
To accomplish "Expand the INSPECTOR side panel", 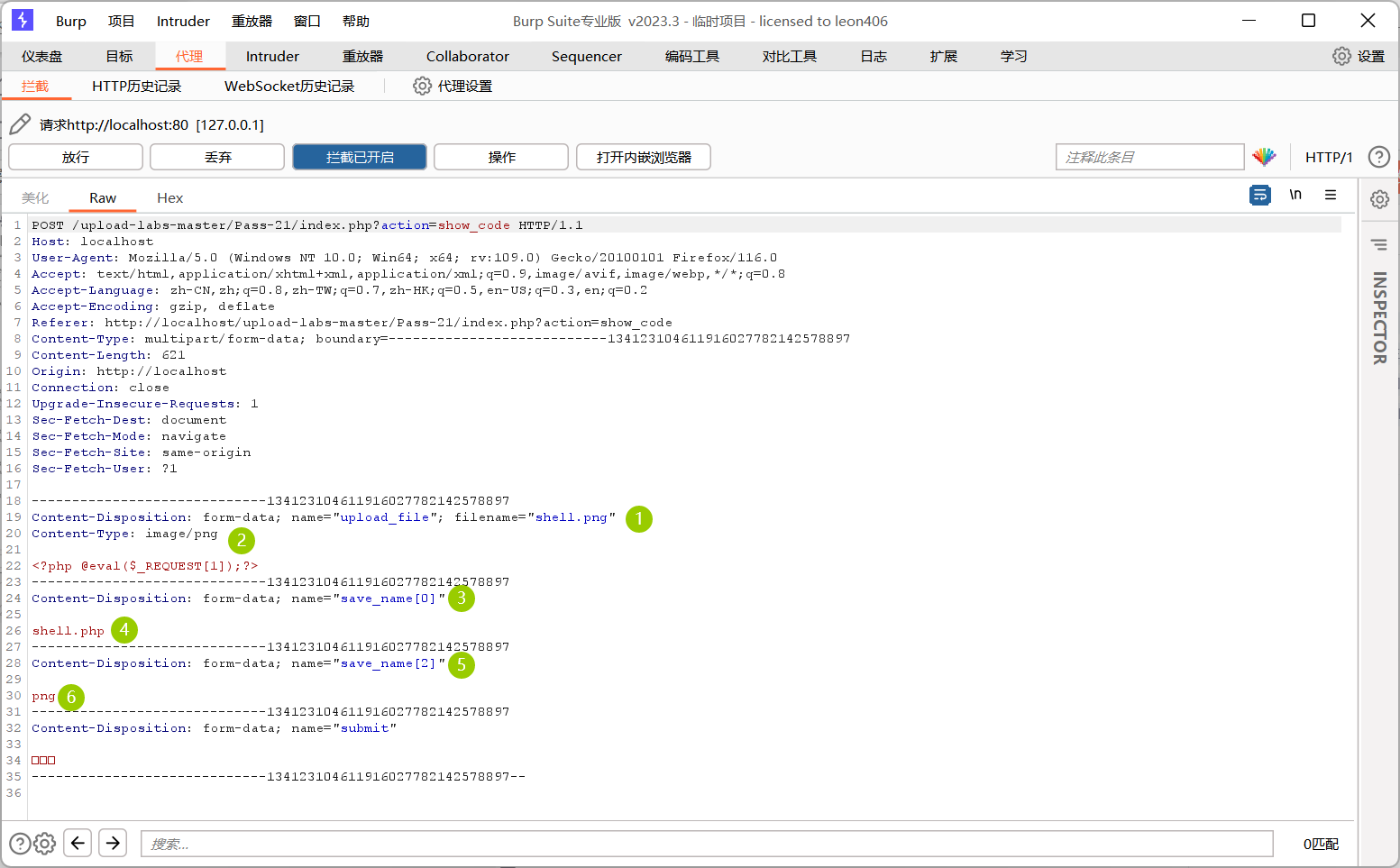I will 1379,318.
